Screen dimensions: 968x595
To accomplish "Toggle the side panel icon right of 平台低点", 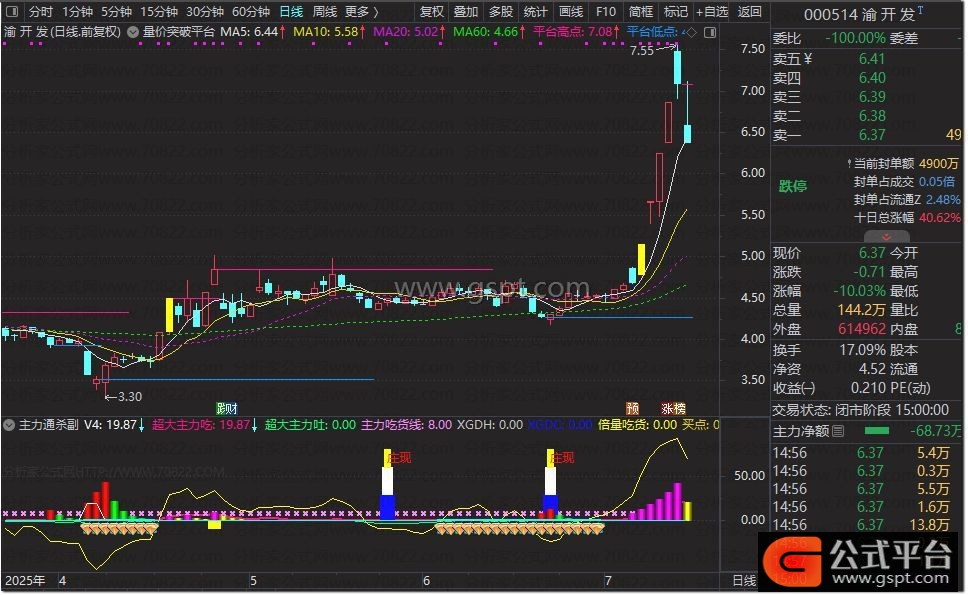I will pos(710,32).
